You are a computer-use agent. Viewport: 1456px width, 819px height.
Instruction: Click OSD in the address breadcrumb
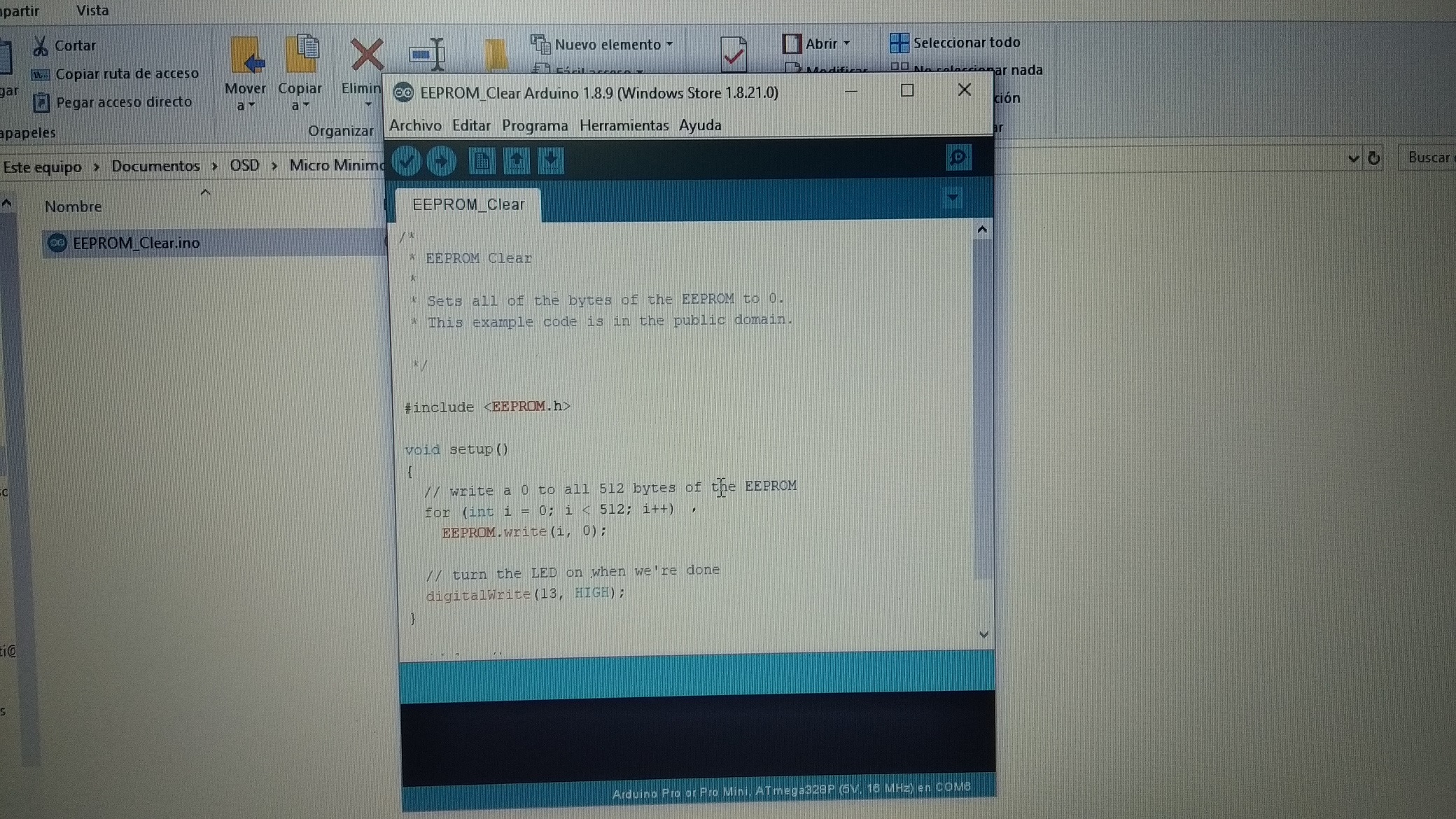tap(244, 166)
